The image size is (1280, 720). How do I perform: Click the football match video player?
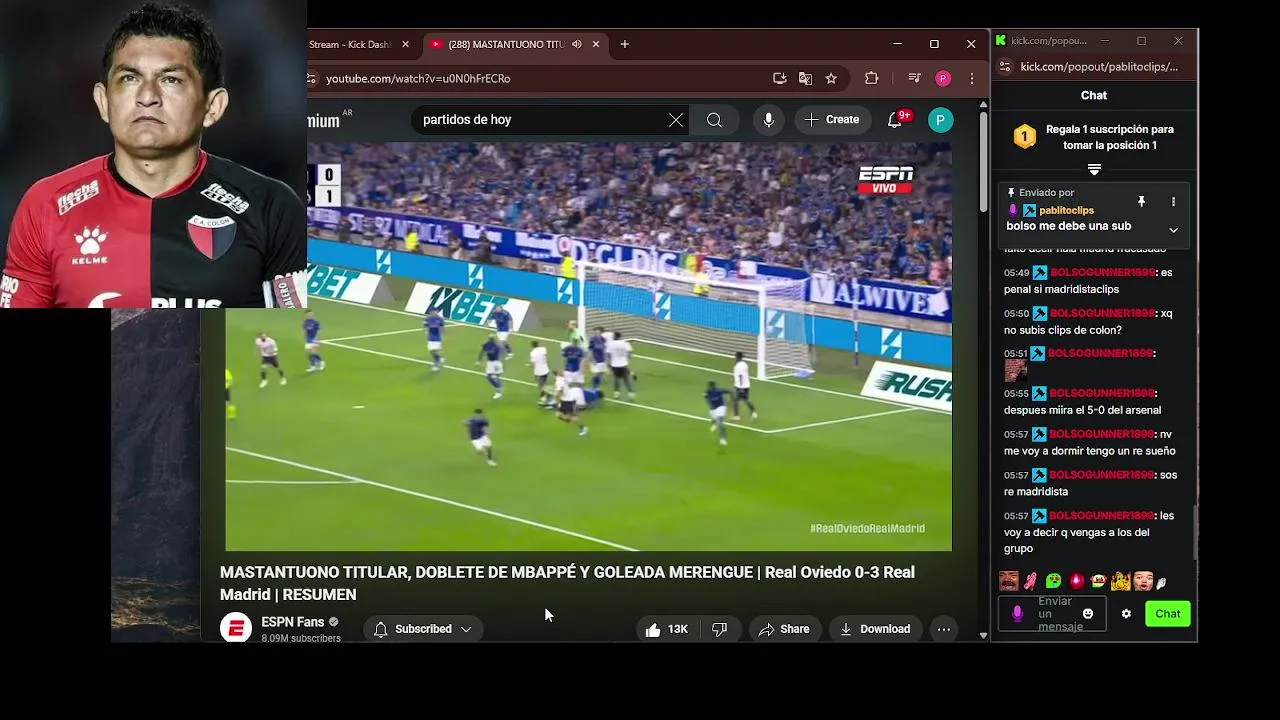click(x=588, y=346)
